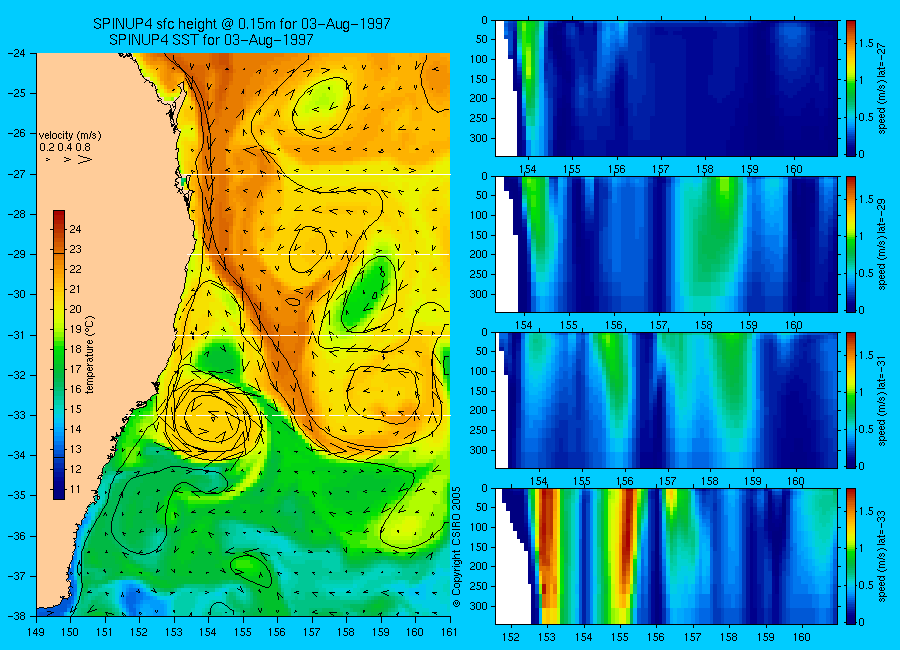
Task: Click the −27 latitude label on main map
Action: 16,174
